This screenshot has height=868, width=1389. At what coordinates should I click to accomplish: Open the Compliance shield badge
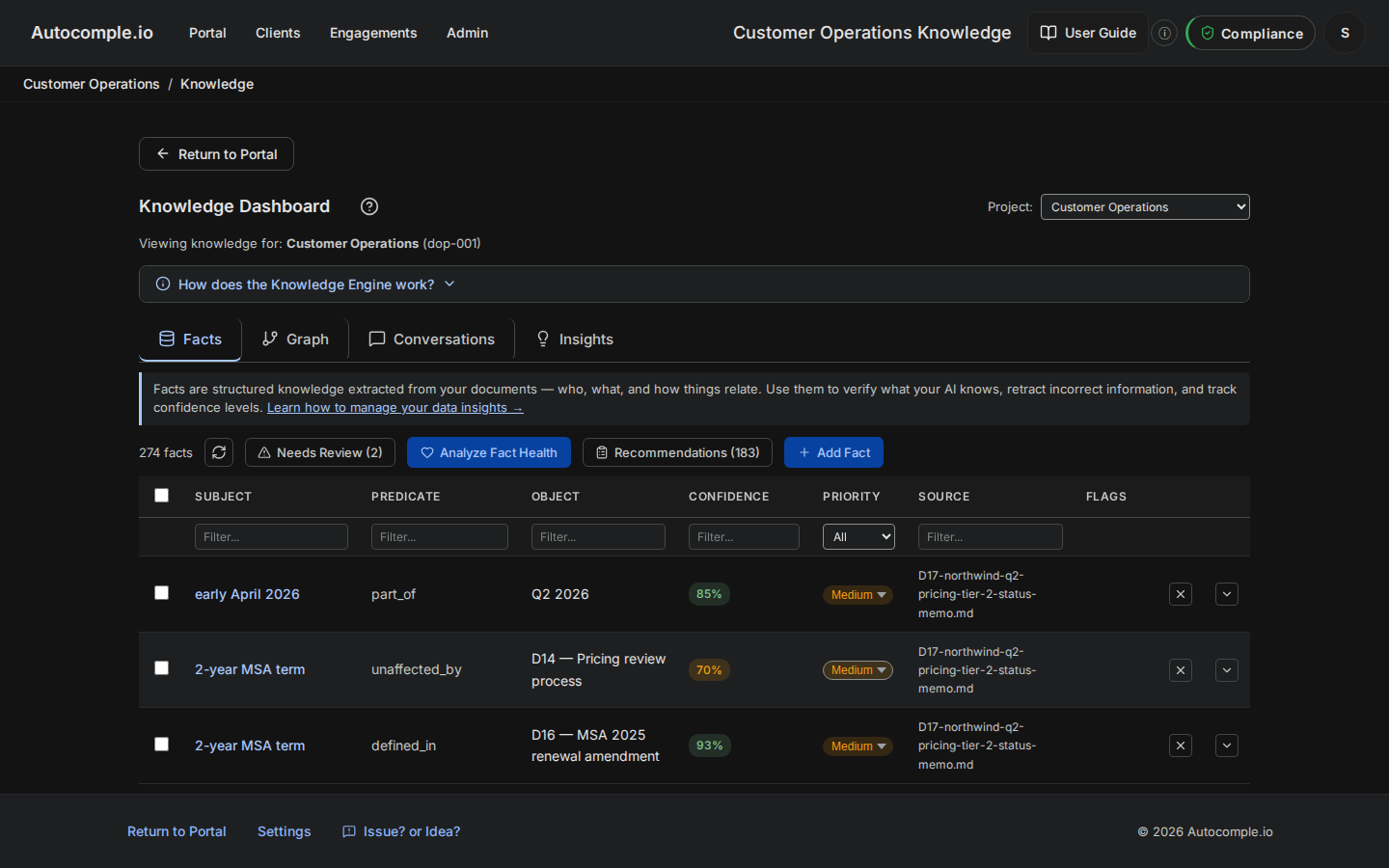pos(1251,33)
